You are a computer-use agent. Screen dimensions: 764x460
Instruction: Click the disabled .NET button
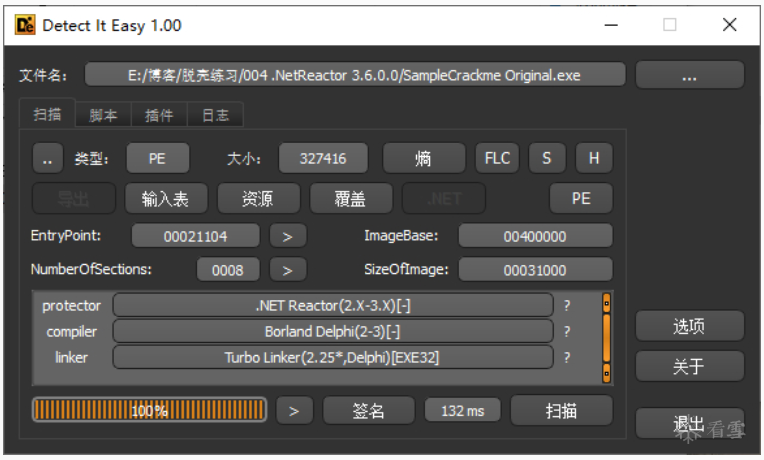coord(443,198)
